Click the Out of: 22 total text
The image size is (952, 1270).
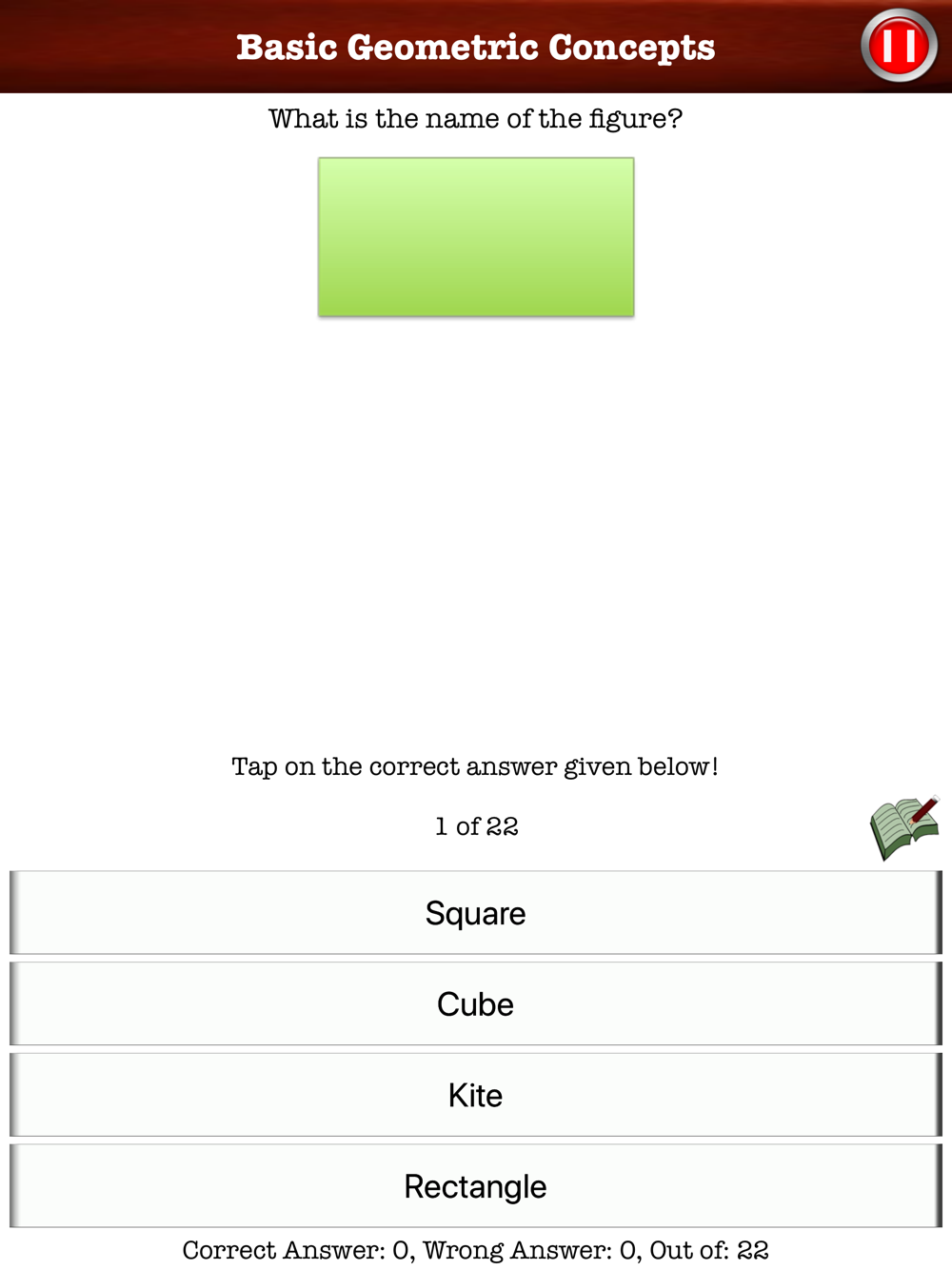709,1250
